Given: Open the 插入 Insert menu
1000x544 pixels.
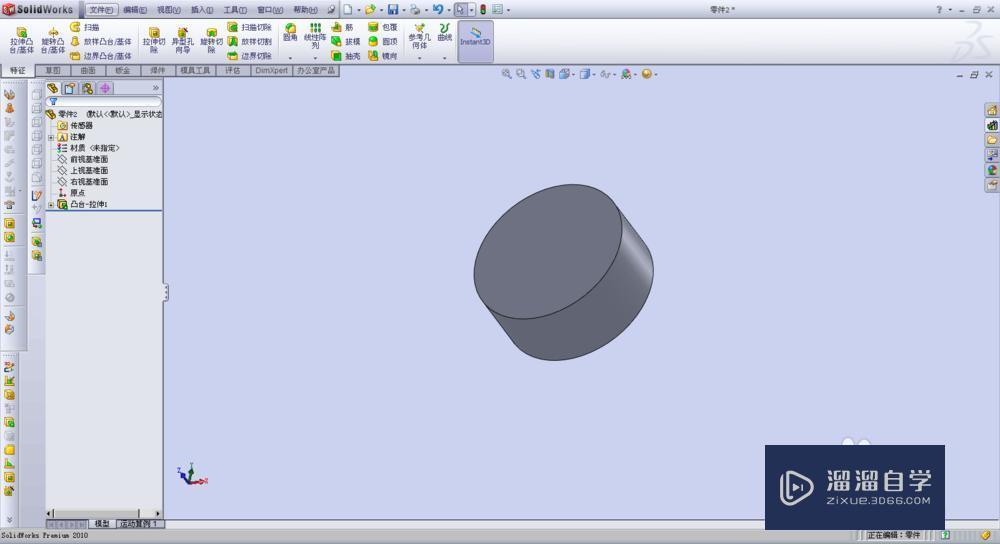Looking at the screenshot, I should click(x=202, y=10).
